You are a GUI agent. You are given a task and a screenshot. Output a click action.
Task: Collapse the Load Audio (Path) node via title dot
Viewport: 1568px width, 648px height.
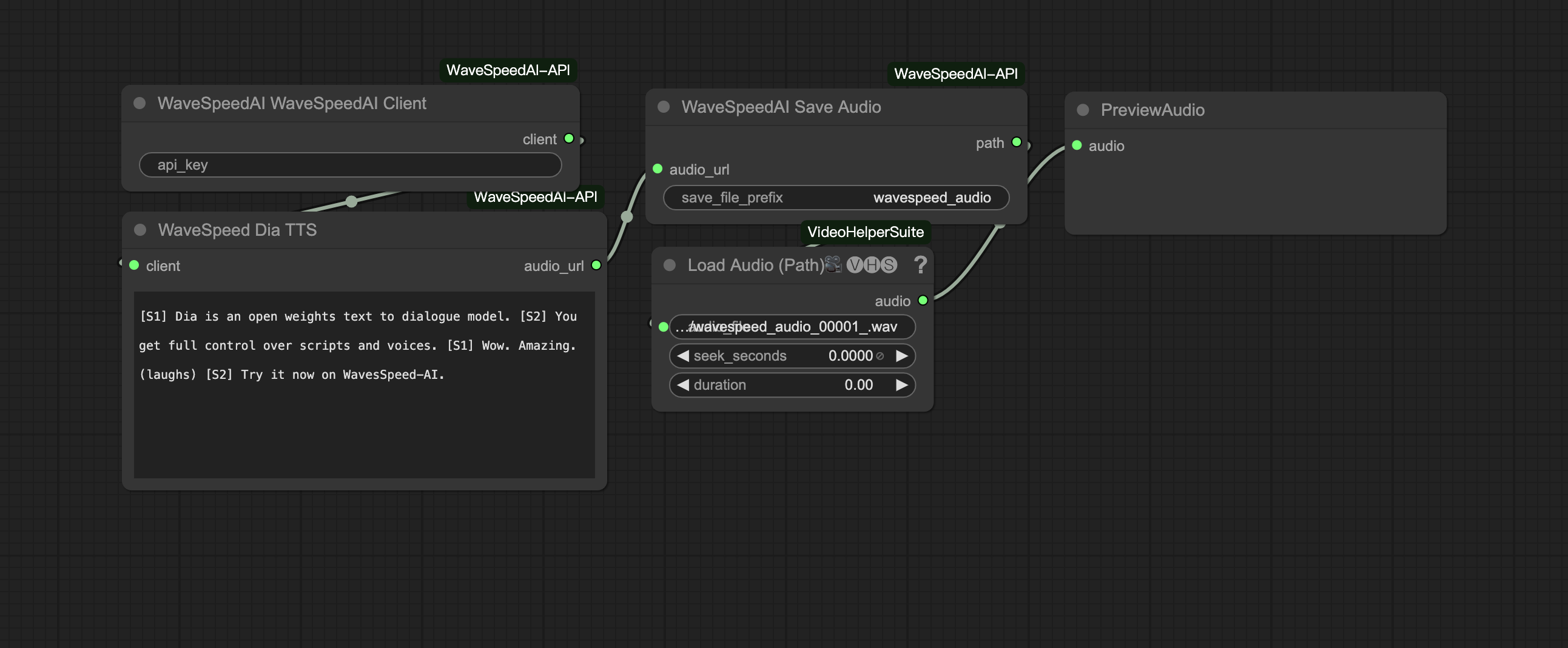pyautogui.click(x=670, y=265)
